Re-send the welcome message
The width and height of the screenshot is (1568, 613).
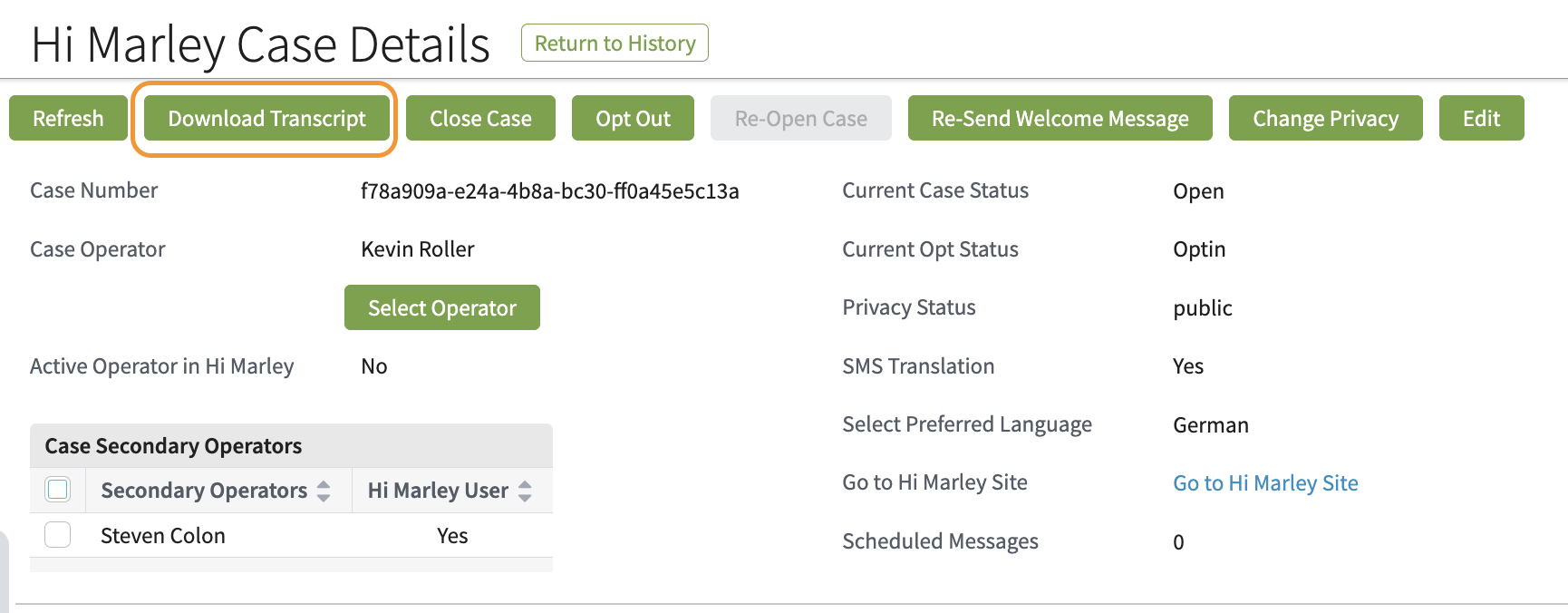(x=1060, y=118)
